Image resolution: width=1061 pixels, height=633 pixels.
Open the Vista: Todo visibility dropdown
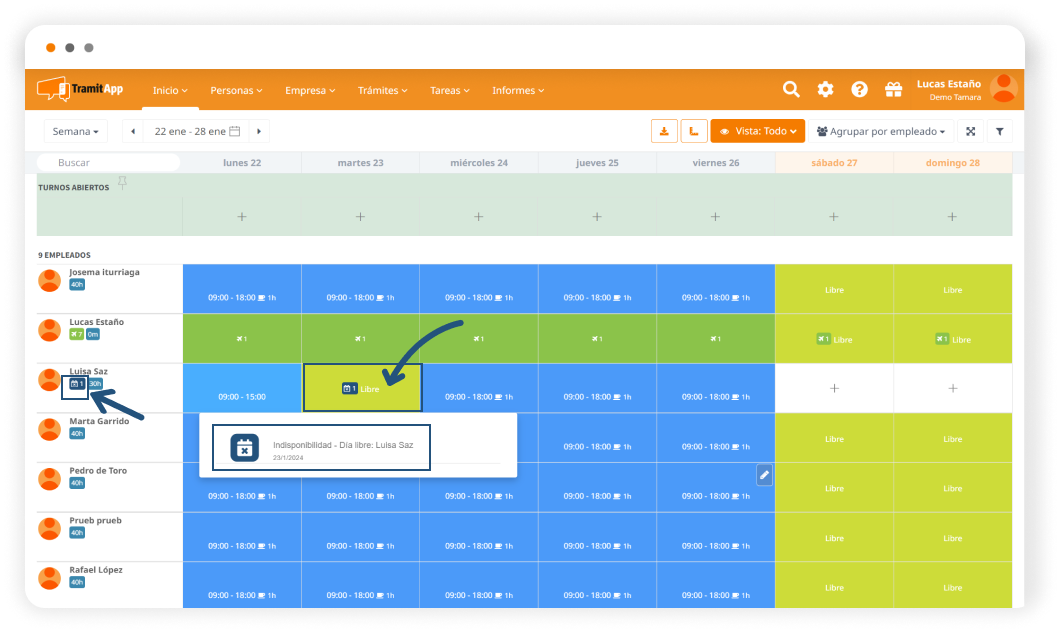757,131
